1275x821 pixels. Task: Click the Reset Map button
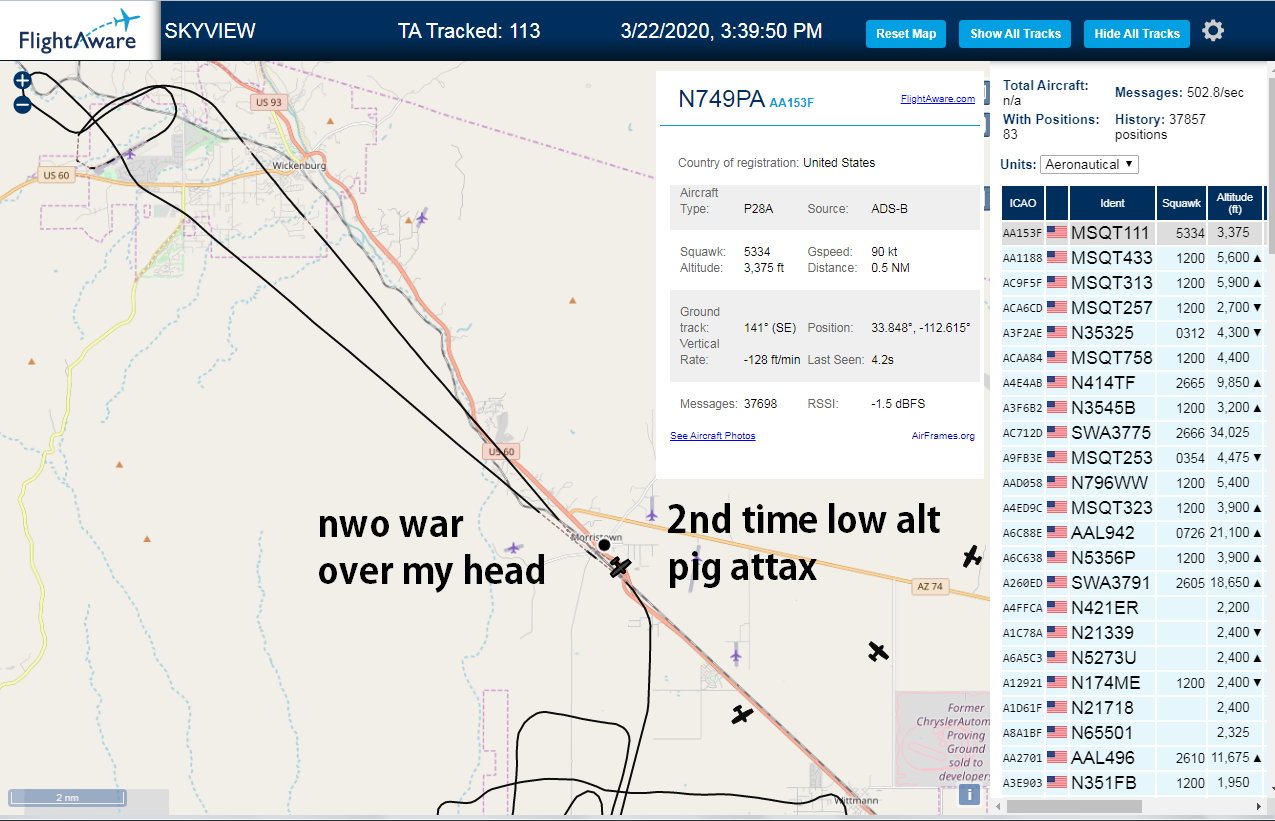pyautogui.click(x=906, y=33)
